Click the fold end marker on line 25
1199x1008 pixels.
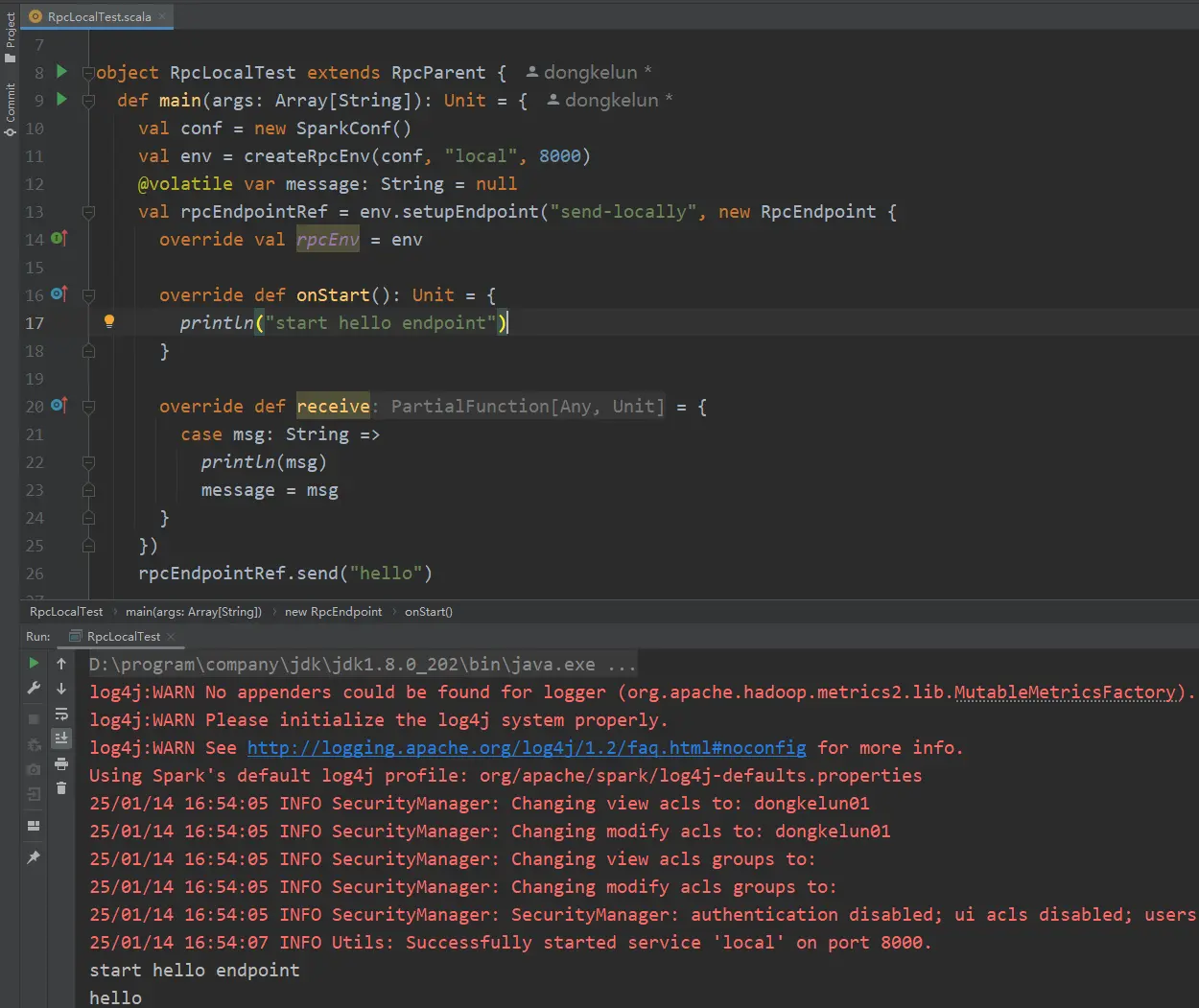tap(88, 546)
